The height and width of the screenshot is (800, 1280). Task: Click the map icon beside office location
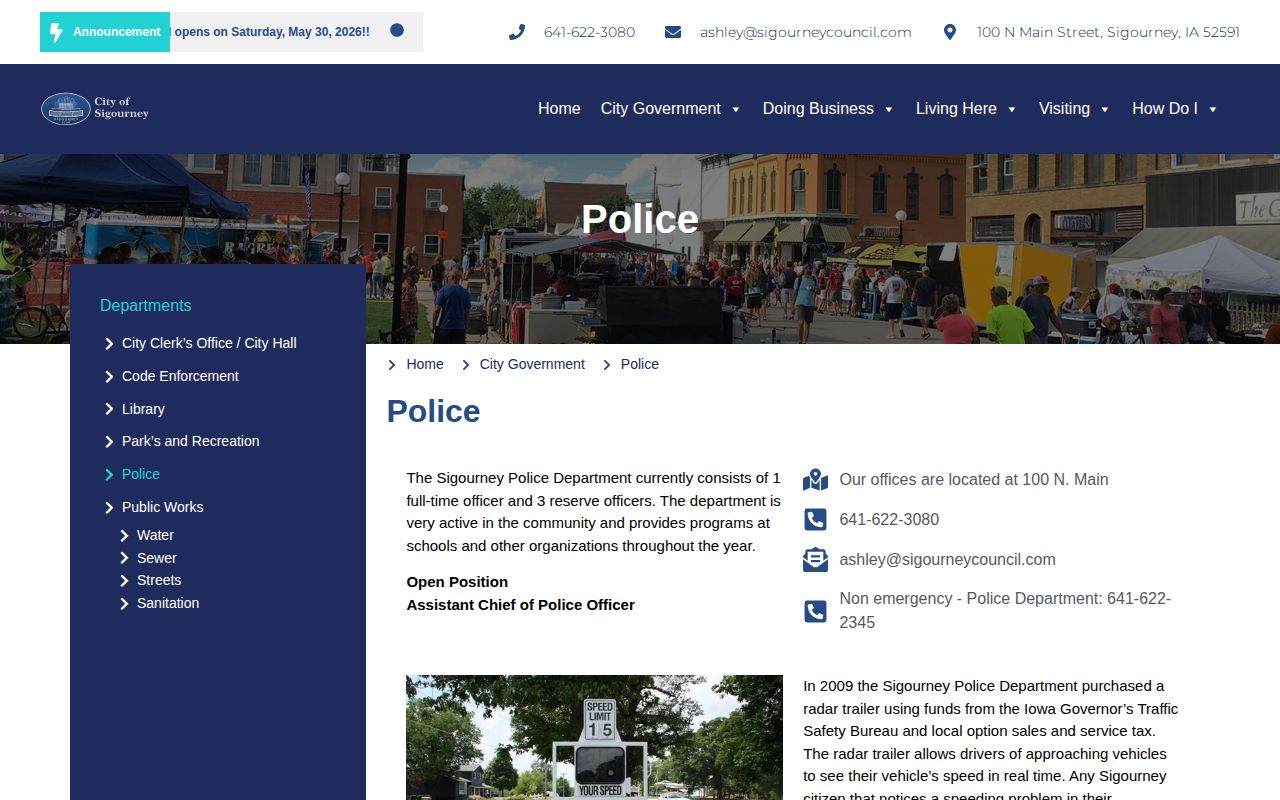pyautogui.click(x=816, y=480)
